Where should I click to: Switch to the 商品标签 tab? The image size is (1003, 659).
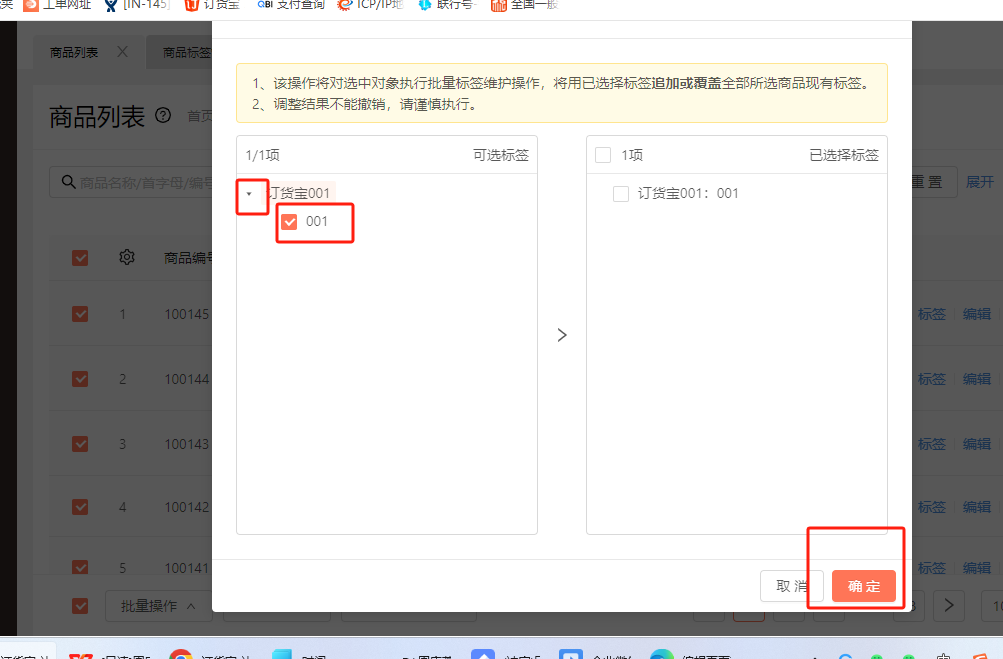(187, 52)
